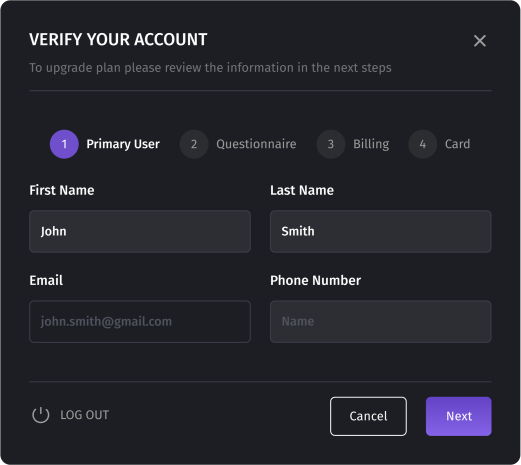The height and width of the screenshot is (465, 521).
Task: Select the Email input field
Action: (x=140, y=322)
